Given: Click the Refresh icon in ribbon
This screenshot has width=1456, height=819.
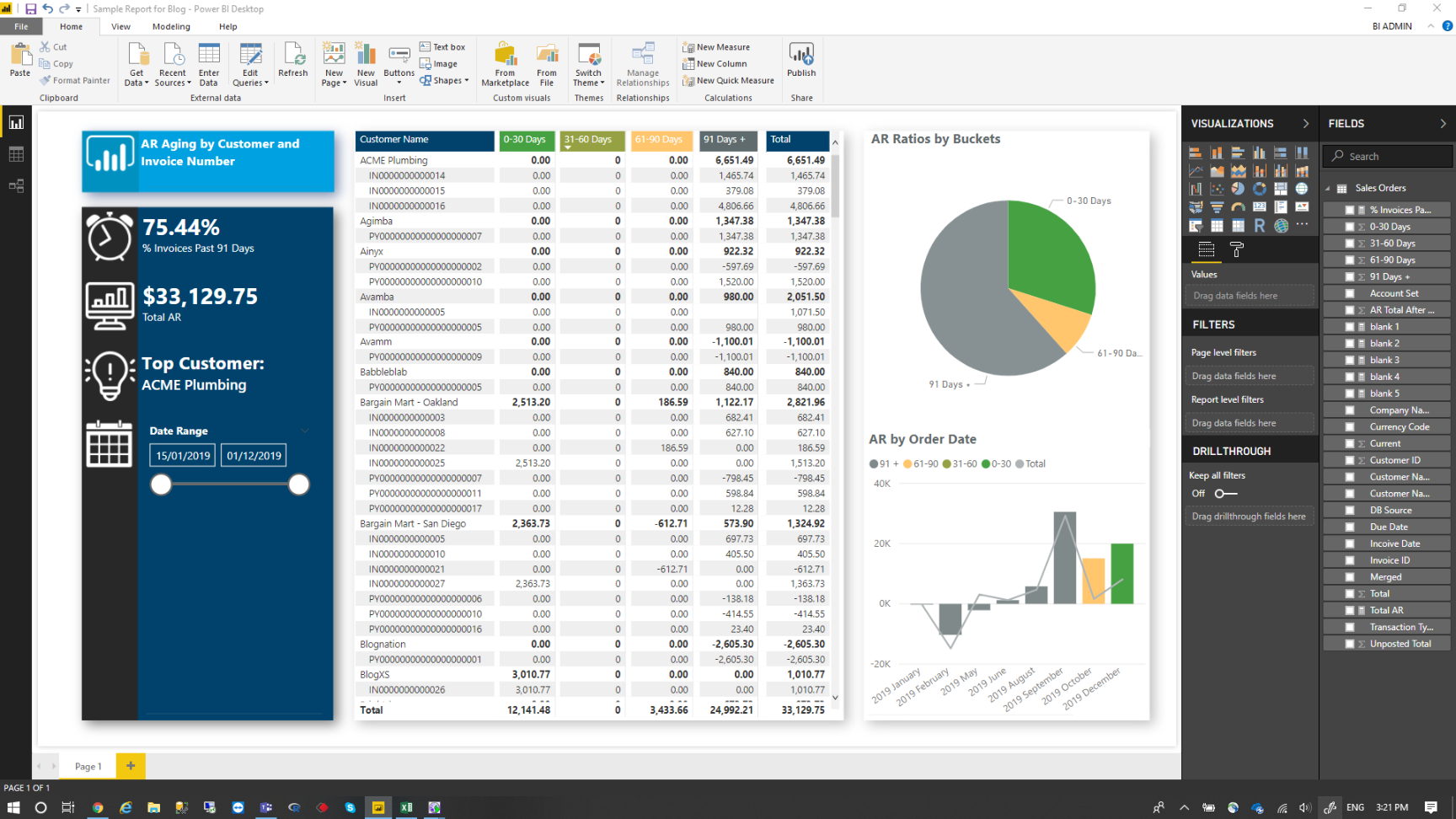Looking at the screenshot, I should click(x=293, y=59).
